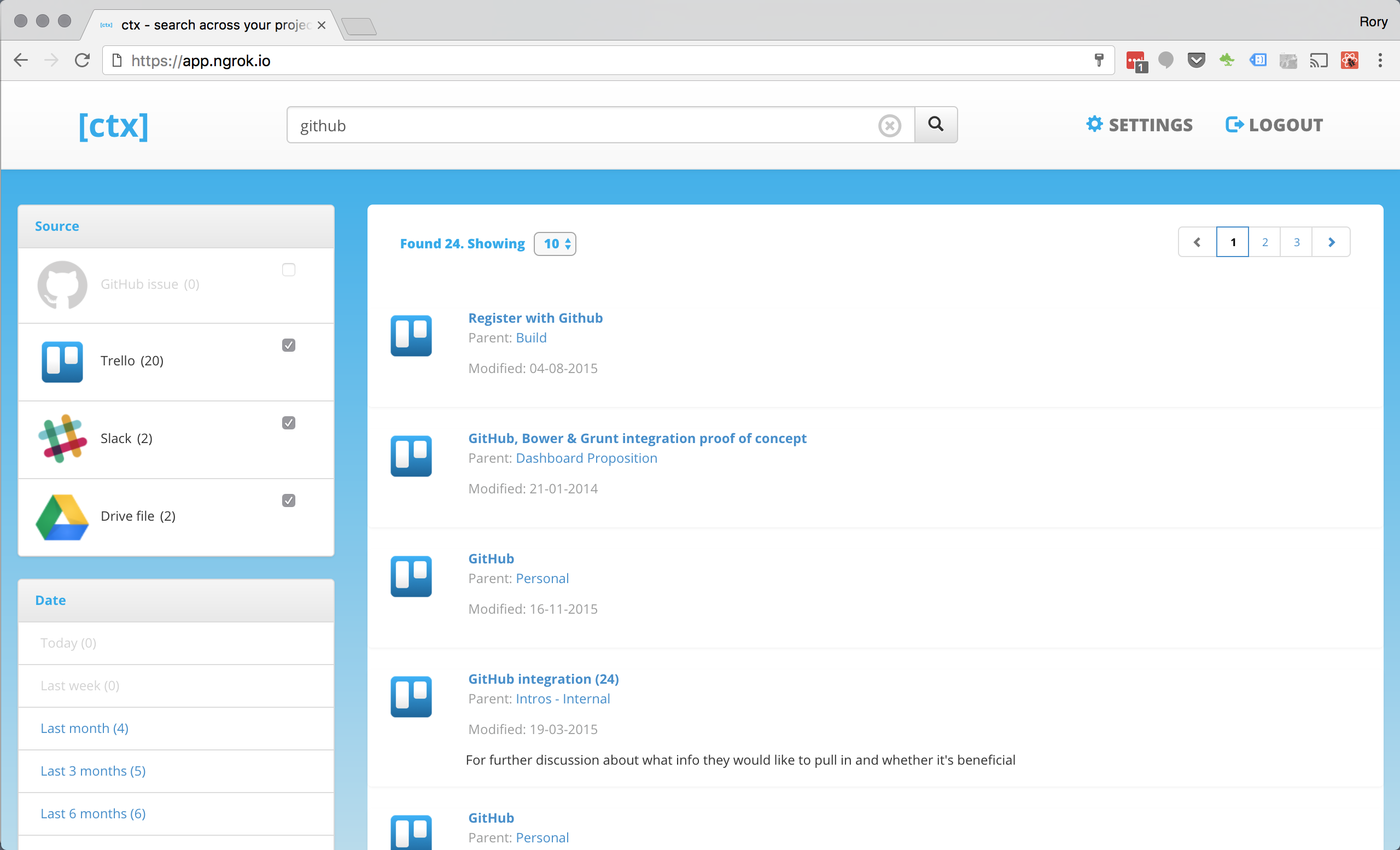
Task: Open the Settings page
Action: pyautogui.click(x=1139, y=124)
